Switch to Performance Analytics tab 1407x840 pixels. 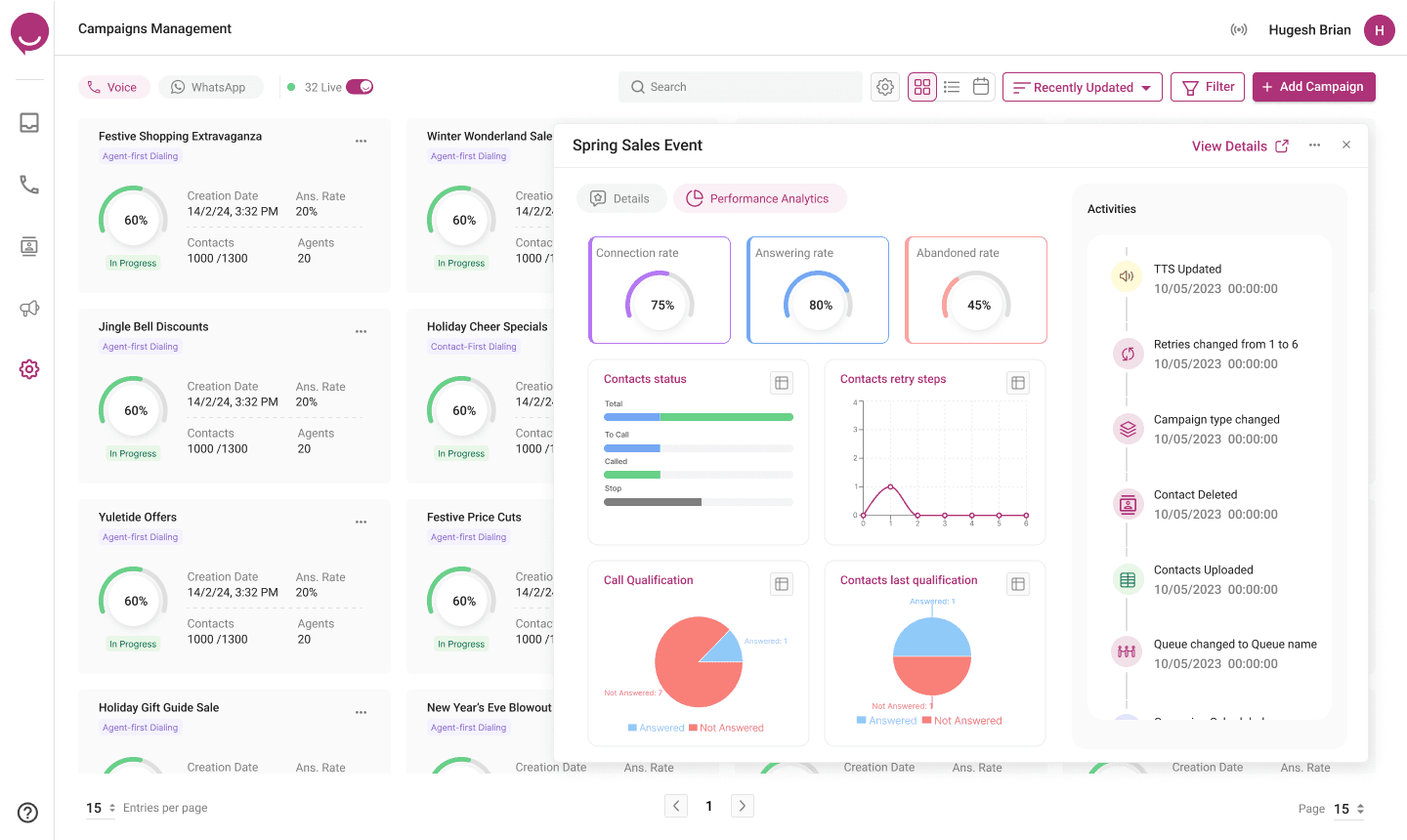pyautogui.click(x=759, y=198)
